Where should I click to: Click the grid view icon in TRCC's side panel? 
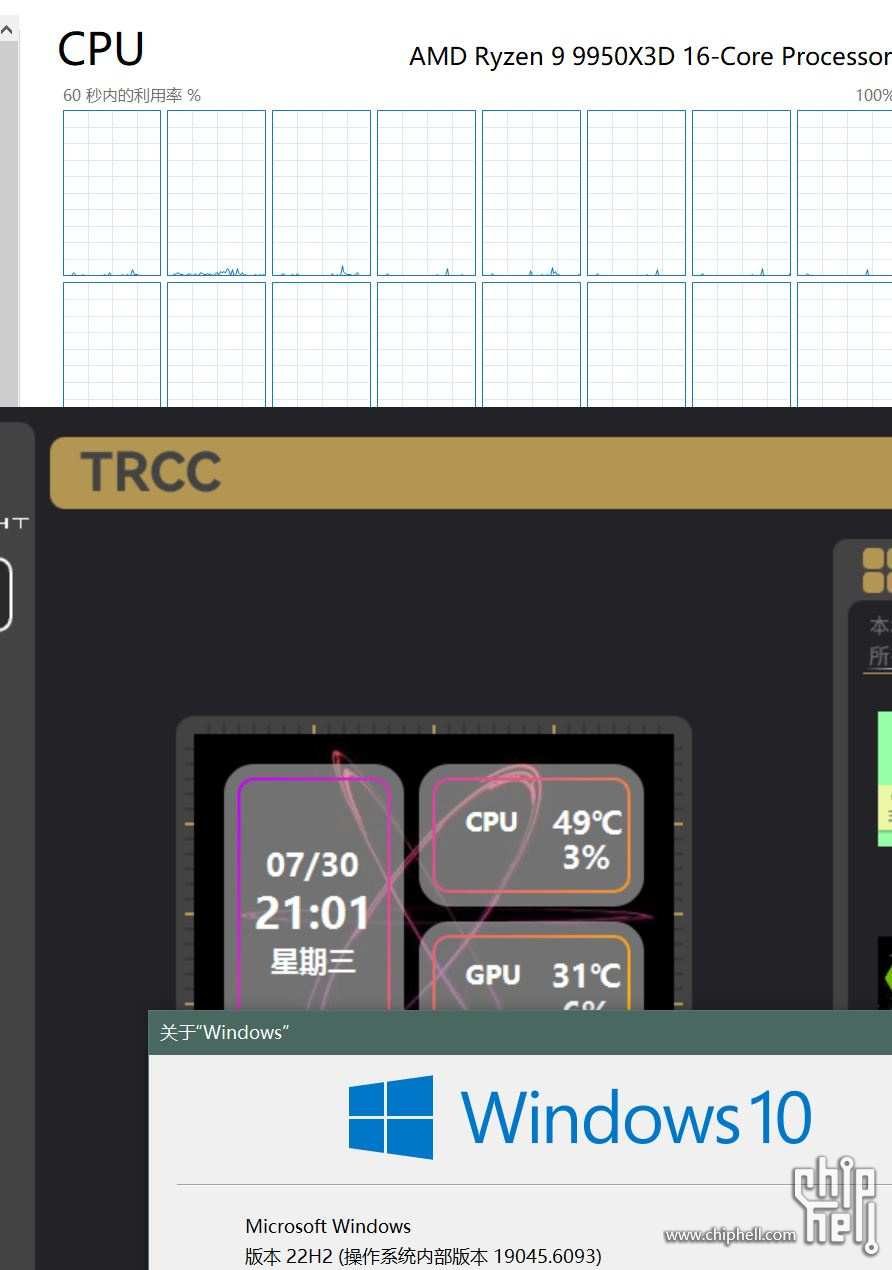click(x=877, y=570)
